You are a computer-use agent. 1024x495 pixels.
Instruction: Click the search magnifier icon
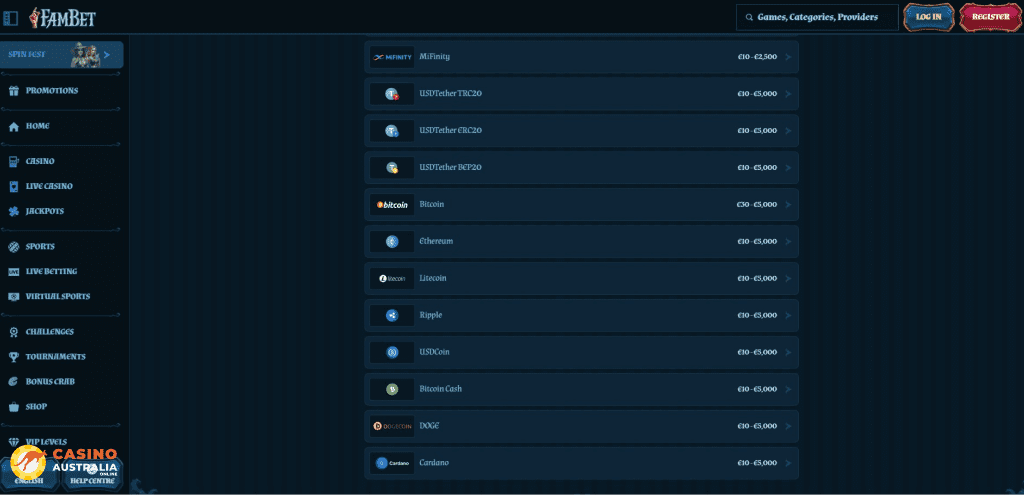click(750, 18)
